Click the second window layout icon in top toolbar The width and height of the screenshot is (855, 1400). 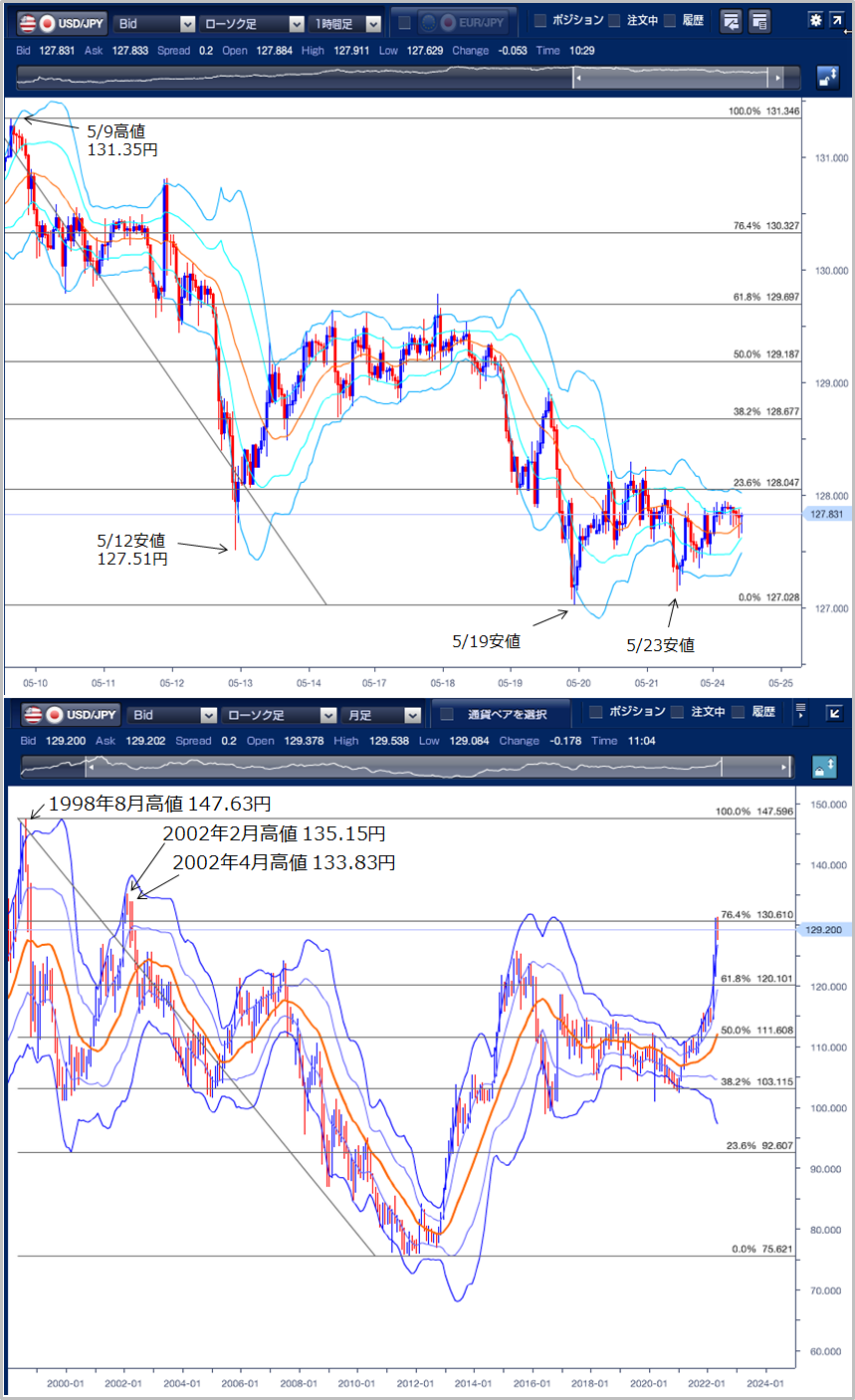pyautogui.click(x=759, y=21)
